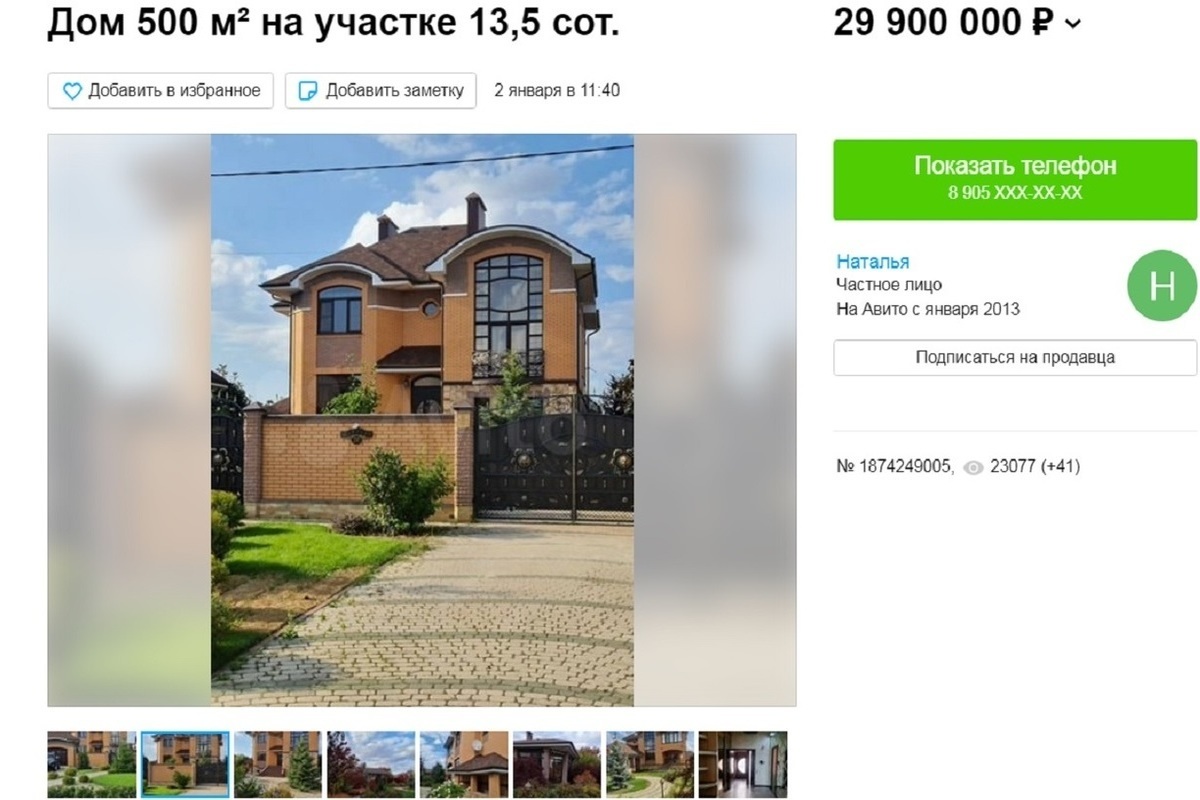The height and width of the screenshot is (800, 1200).
Task: Click the note icon on Добавить заметку
Action: pos(309,91)
